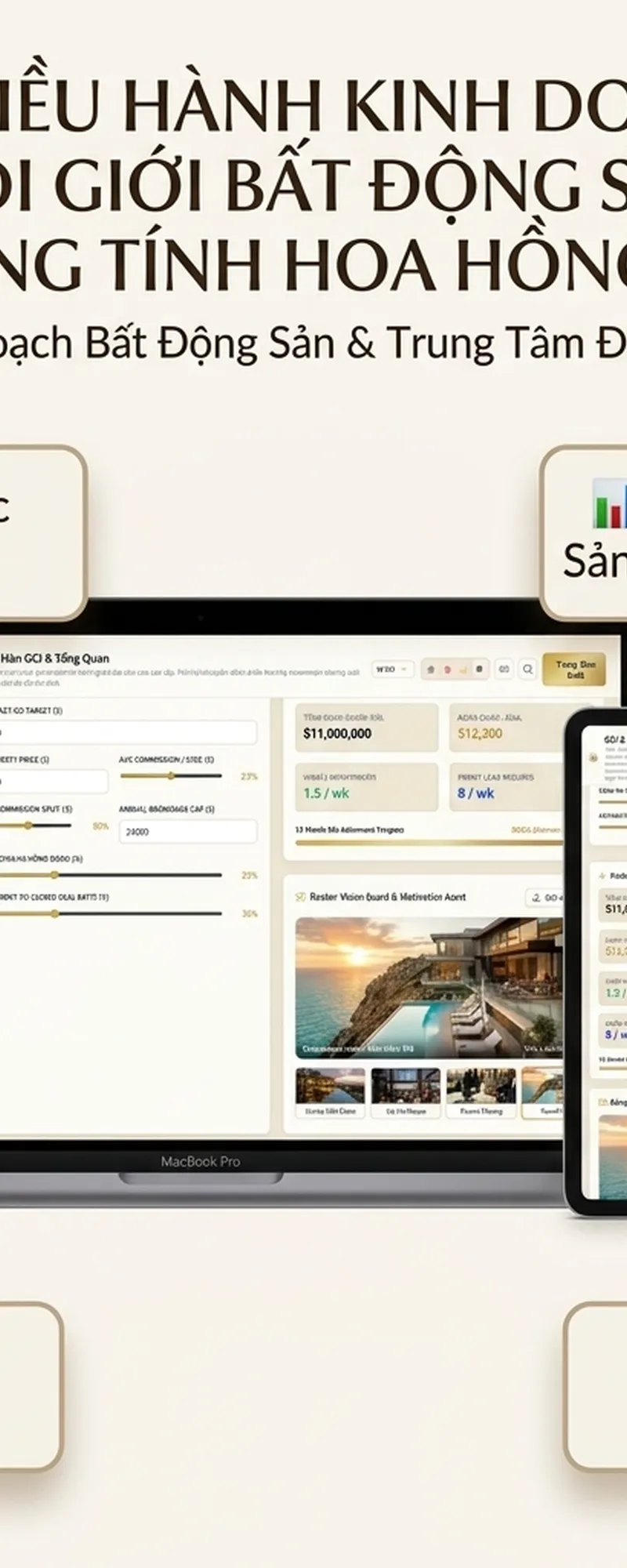Adjust the slider showing 80%

35,826
